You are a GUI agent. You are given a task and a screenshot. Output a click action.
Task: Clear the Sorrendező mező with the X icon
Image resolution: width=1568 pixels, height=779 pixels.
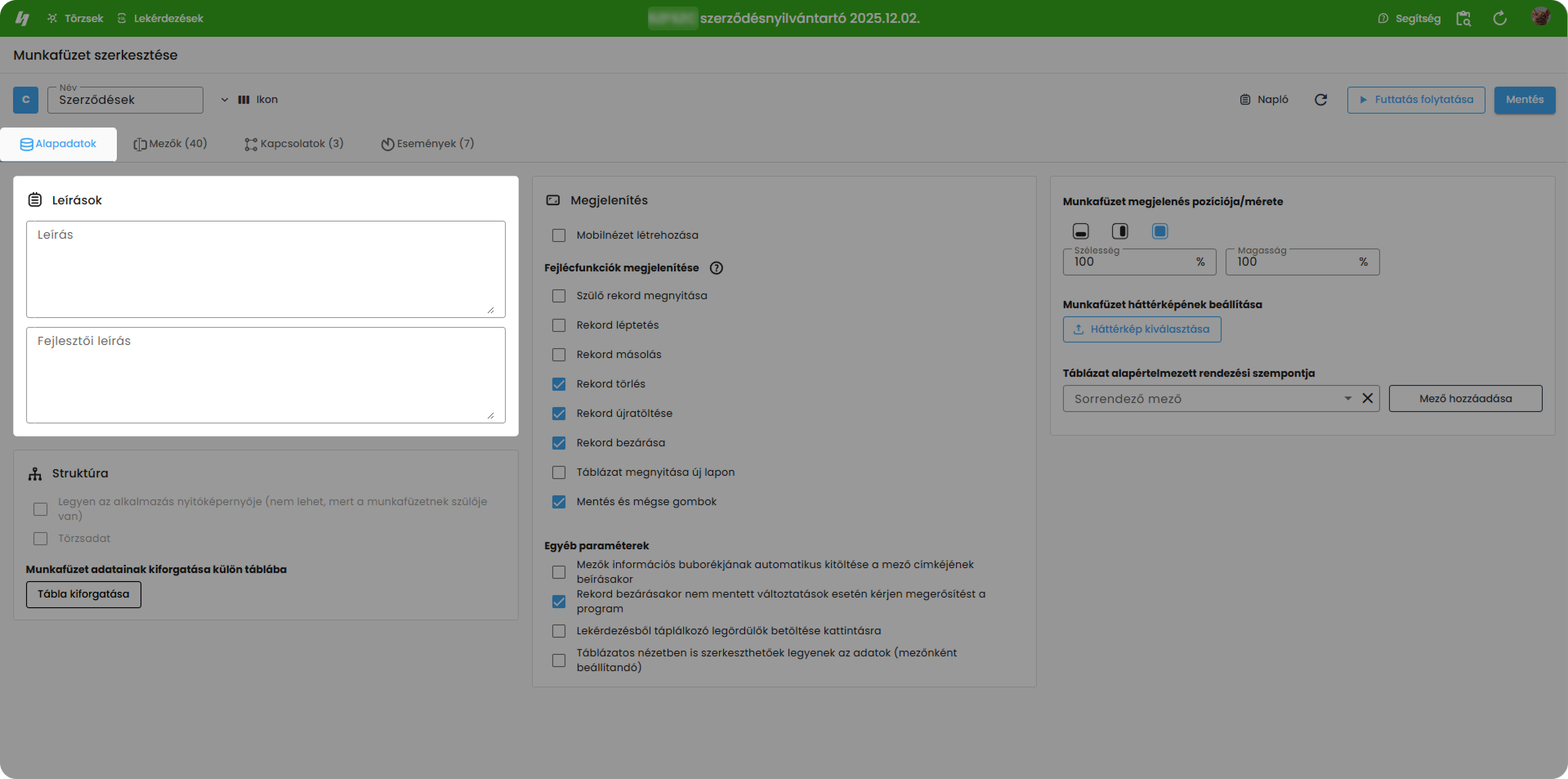1367,399
